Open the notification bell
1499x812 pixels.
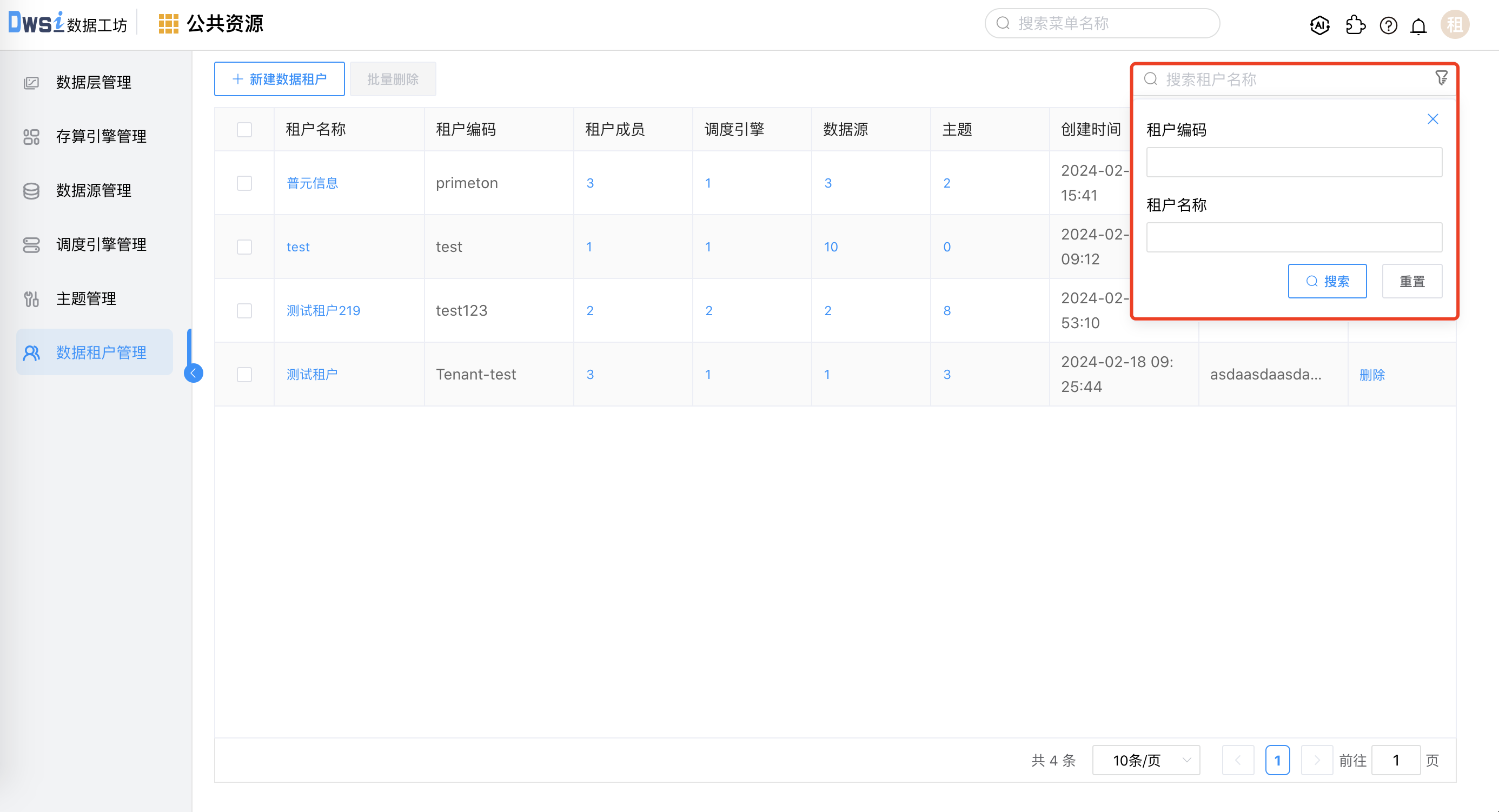[1419, 26]
